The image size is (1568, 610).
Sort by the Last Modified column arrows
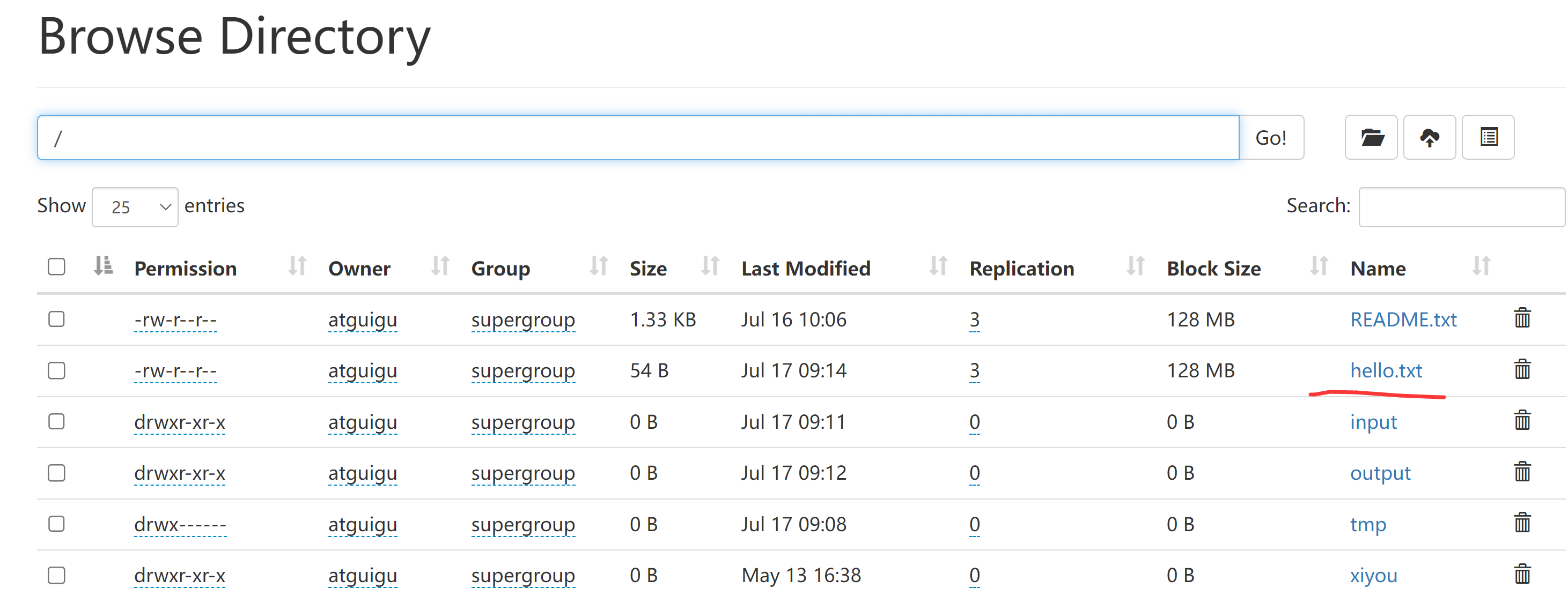click(939, 266)
